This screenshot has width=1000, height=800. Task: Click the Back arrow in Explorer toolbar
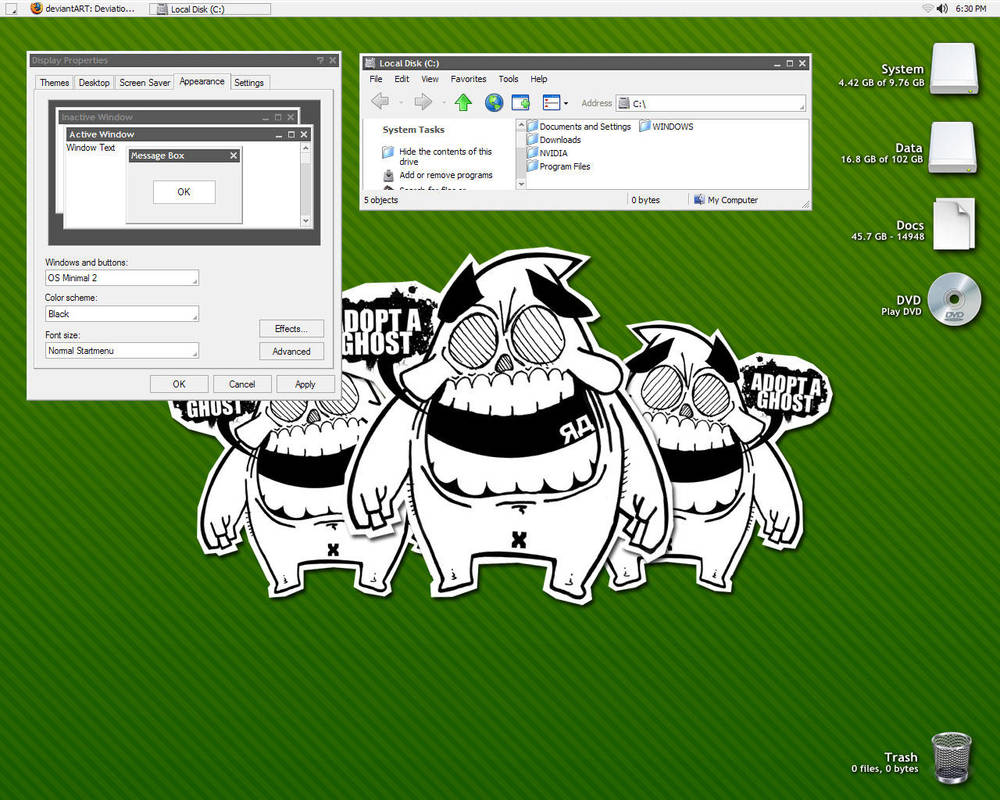[381, 101]
